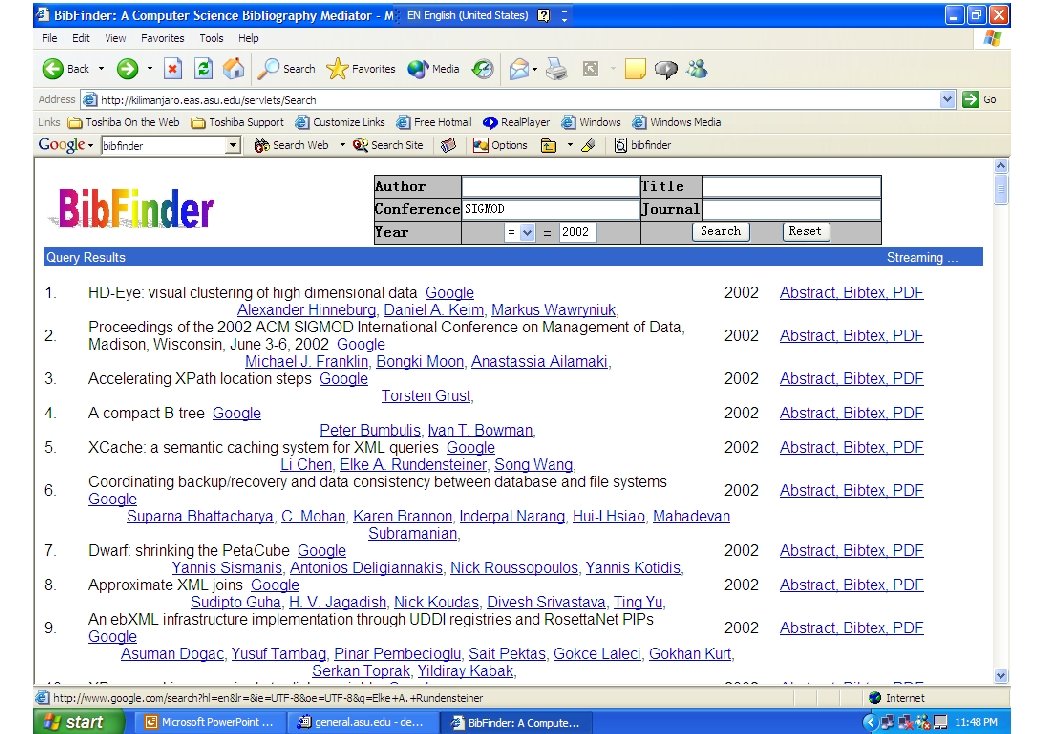Open the Favorites star button

point(360,69)
